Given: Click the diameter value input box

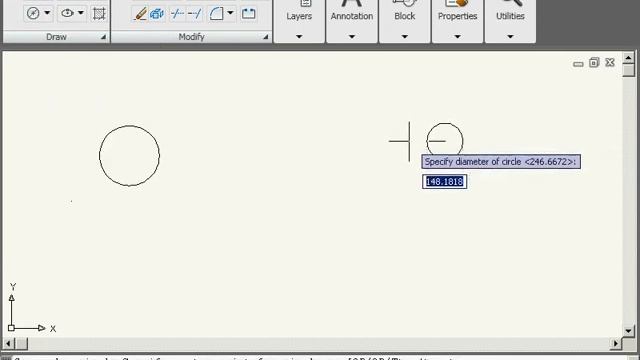Looking at the screenshot, I should [x=444, y=182].
